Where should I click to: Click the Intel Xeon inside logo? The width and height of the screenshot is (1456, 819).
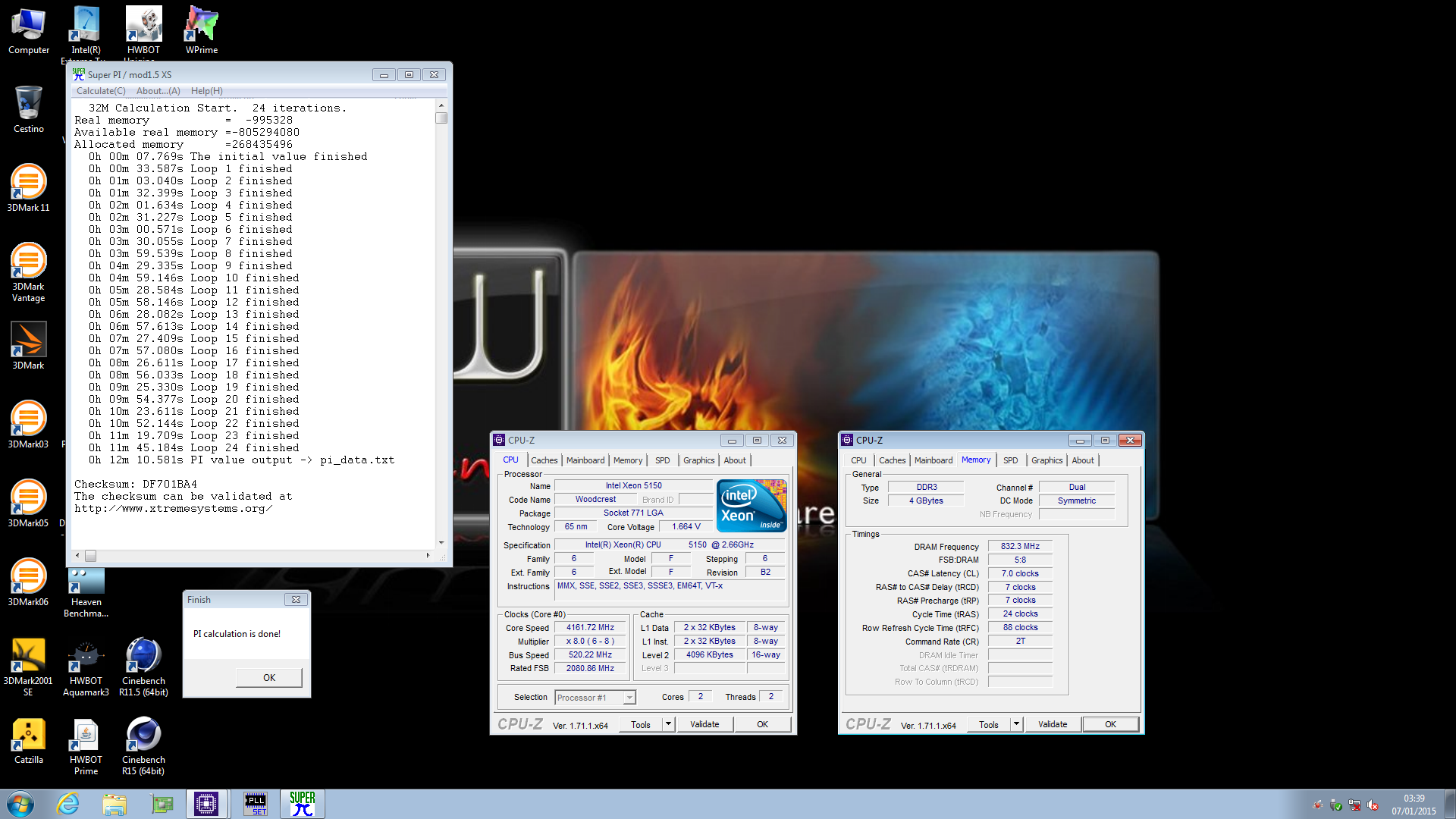point(752,506)
